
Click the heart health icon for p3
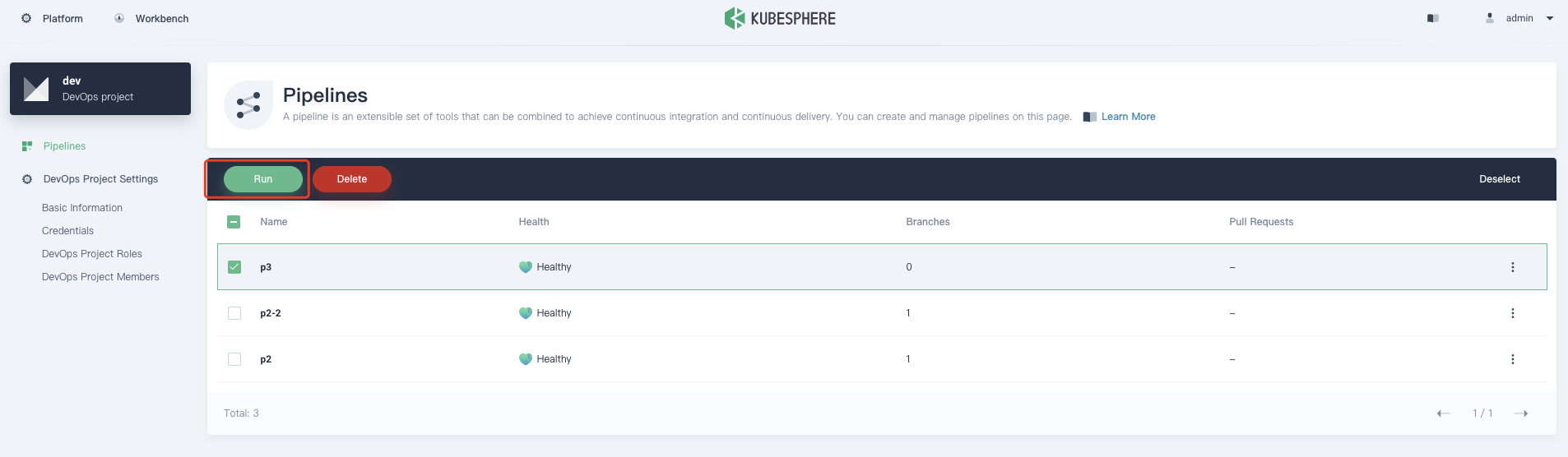pyautogui.click(x=526, y=267)
